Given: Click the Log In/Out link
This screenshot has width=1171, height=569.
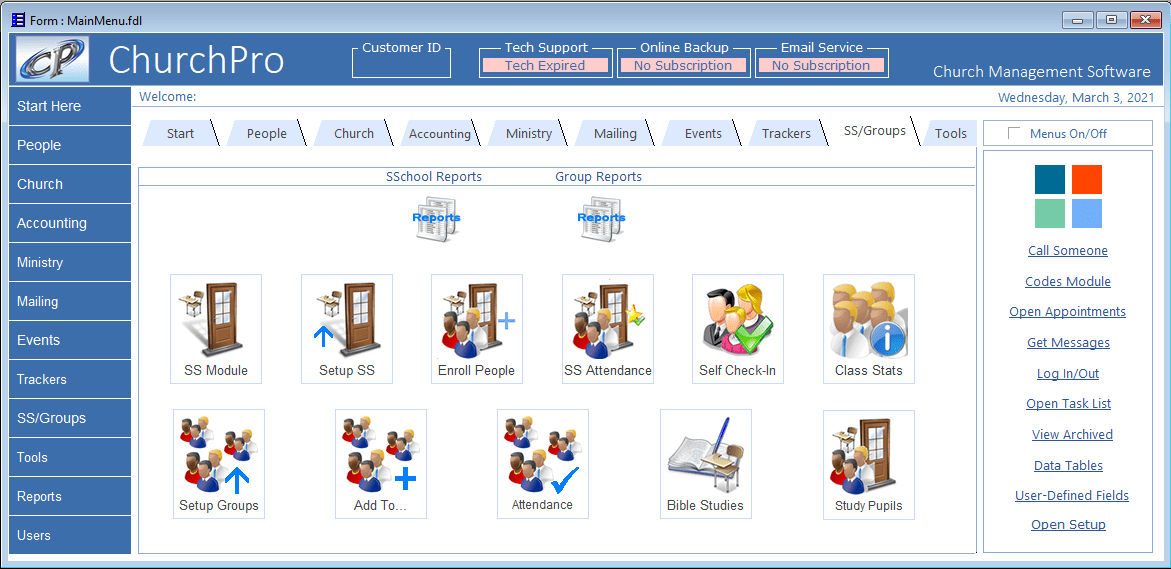Looking at the screenshot, I should coord(1068,373).
